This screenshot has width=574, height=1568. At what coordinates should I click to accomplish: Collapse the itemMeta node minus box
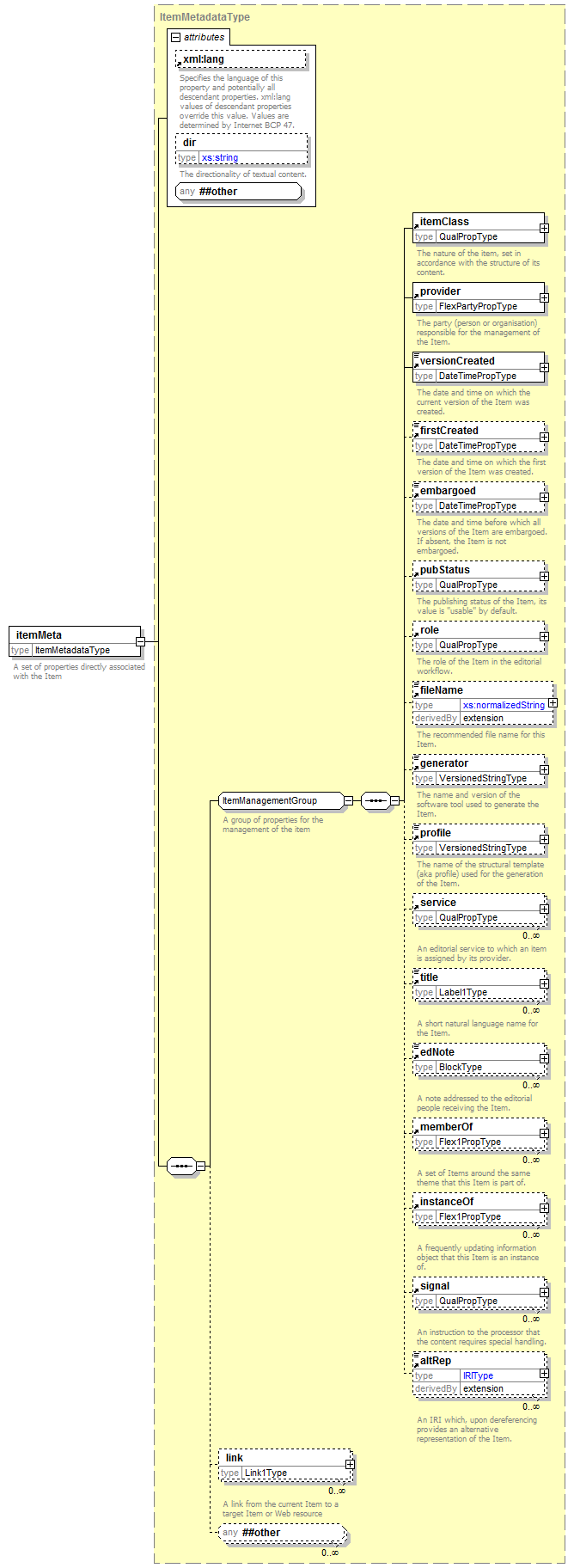pos(140,641)
